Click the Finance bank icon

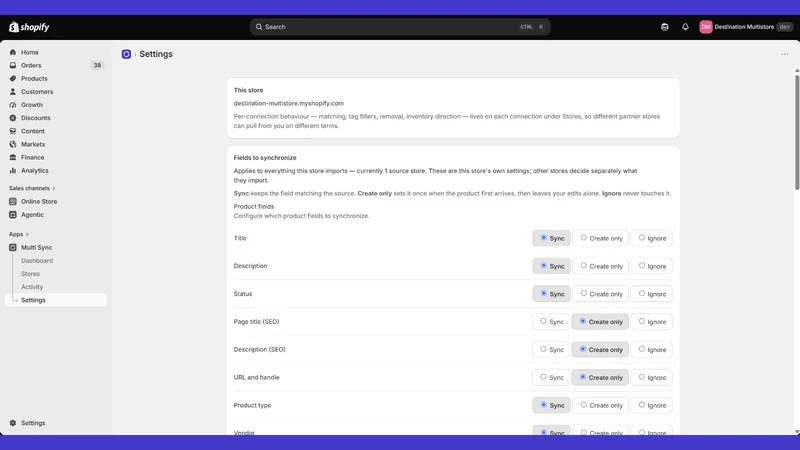tap(13, 158)
